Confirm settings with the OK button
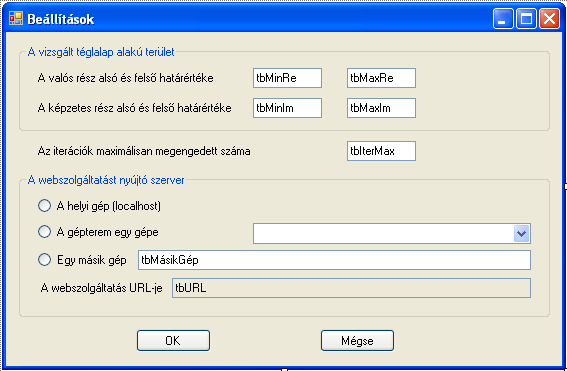 [x=173, y=341]
